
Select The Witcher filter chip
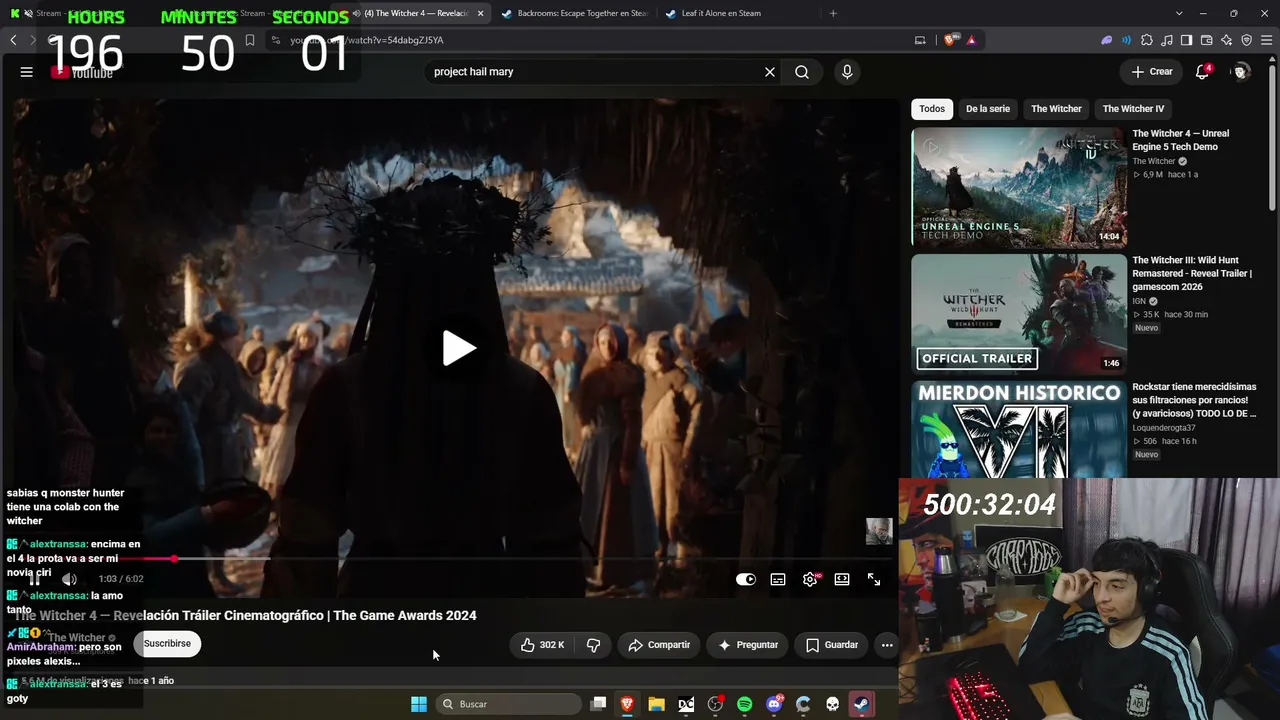pyautogui.click(x=1056, y=109)
